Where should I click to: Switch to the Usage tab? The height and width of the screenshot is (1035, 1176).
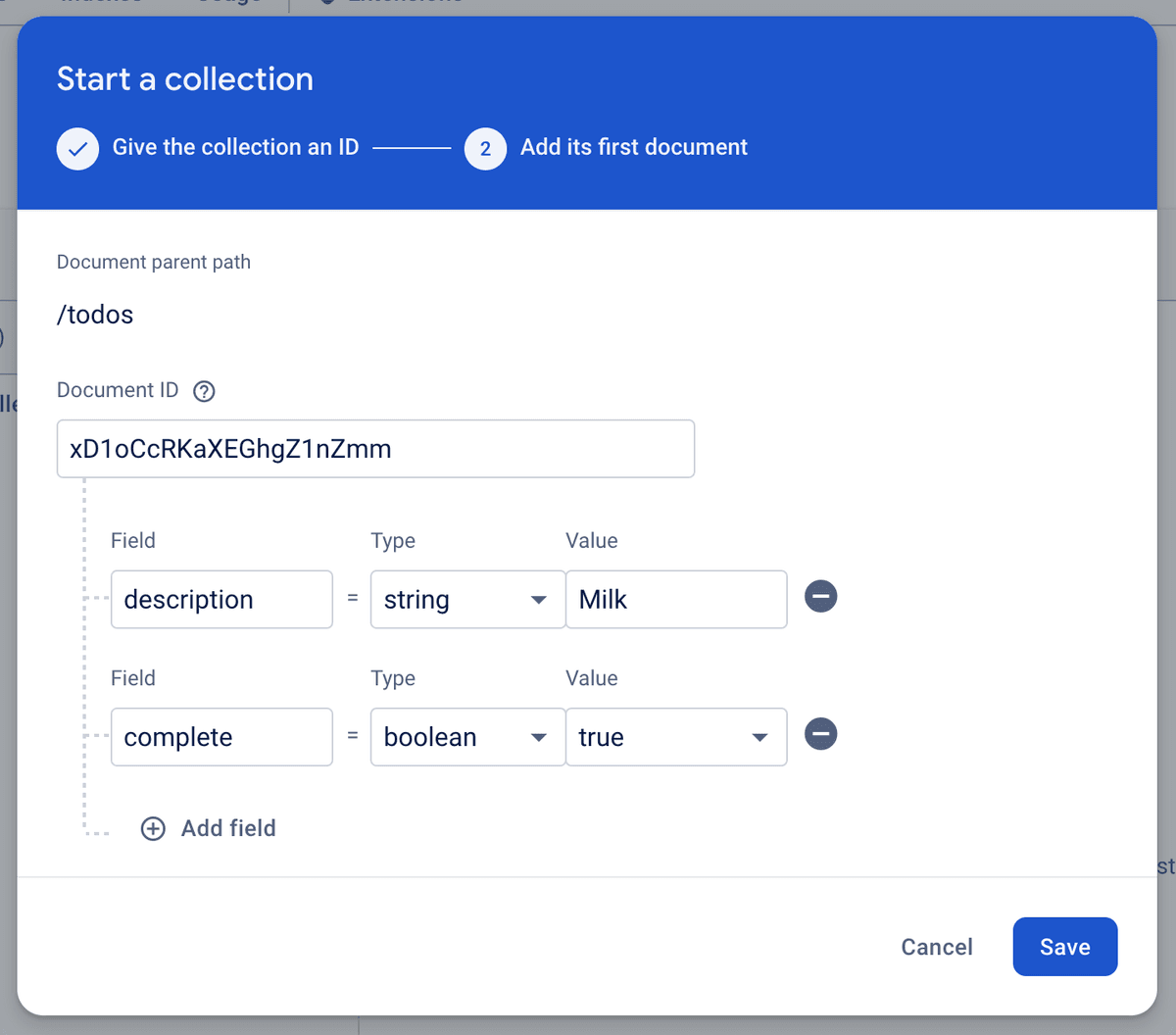click(x=227, y=2)
